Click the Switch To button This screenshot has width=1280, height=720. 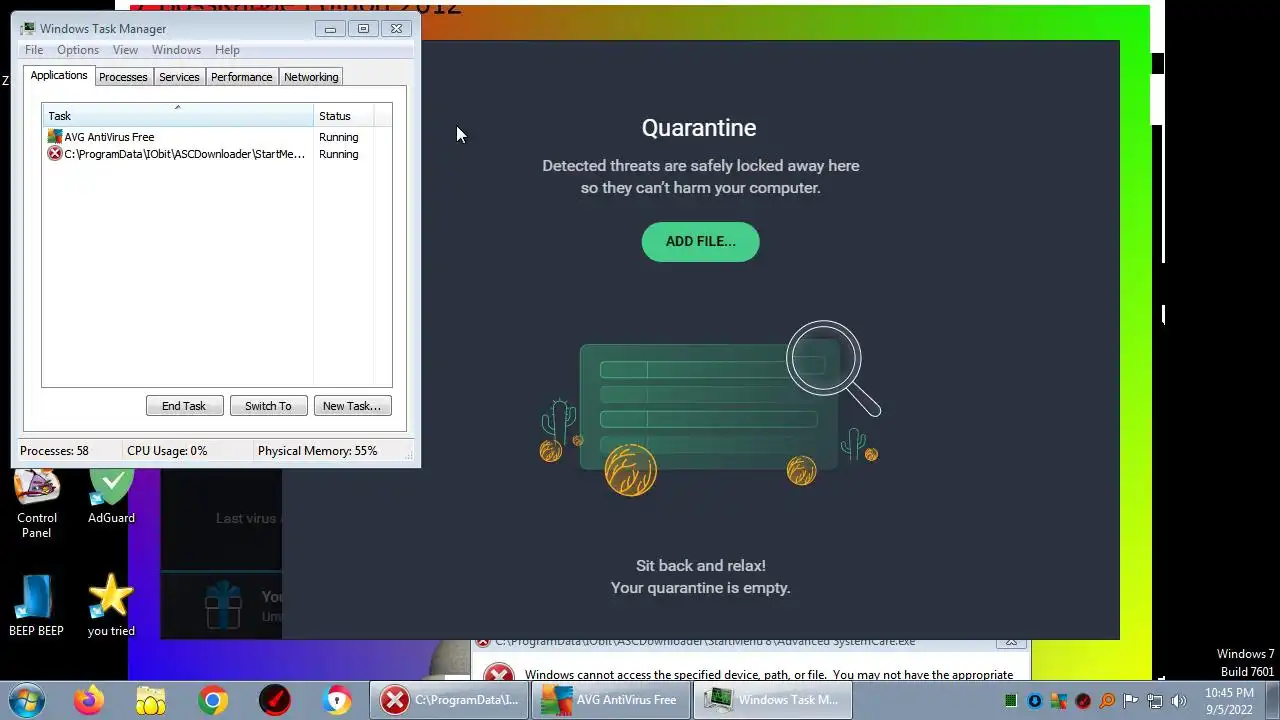[268, 406]
